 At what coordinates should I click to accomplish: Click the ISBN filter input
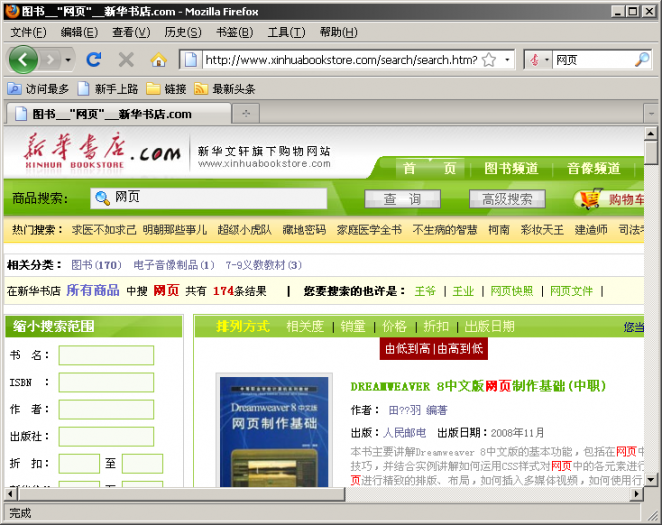[106, 382]
